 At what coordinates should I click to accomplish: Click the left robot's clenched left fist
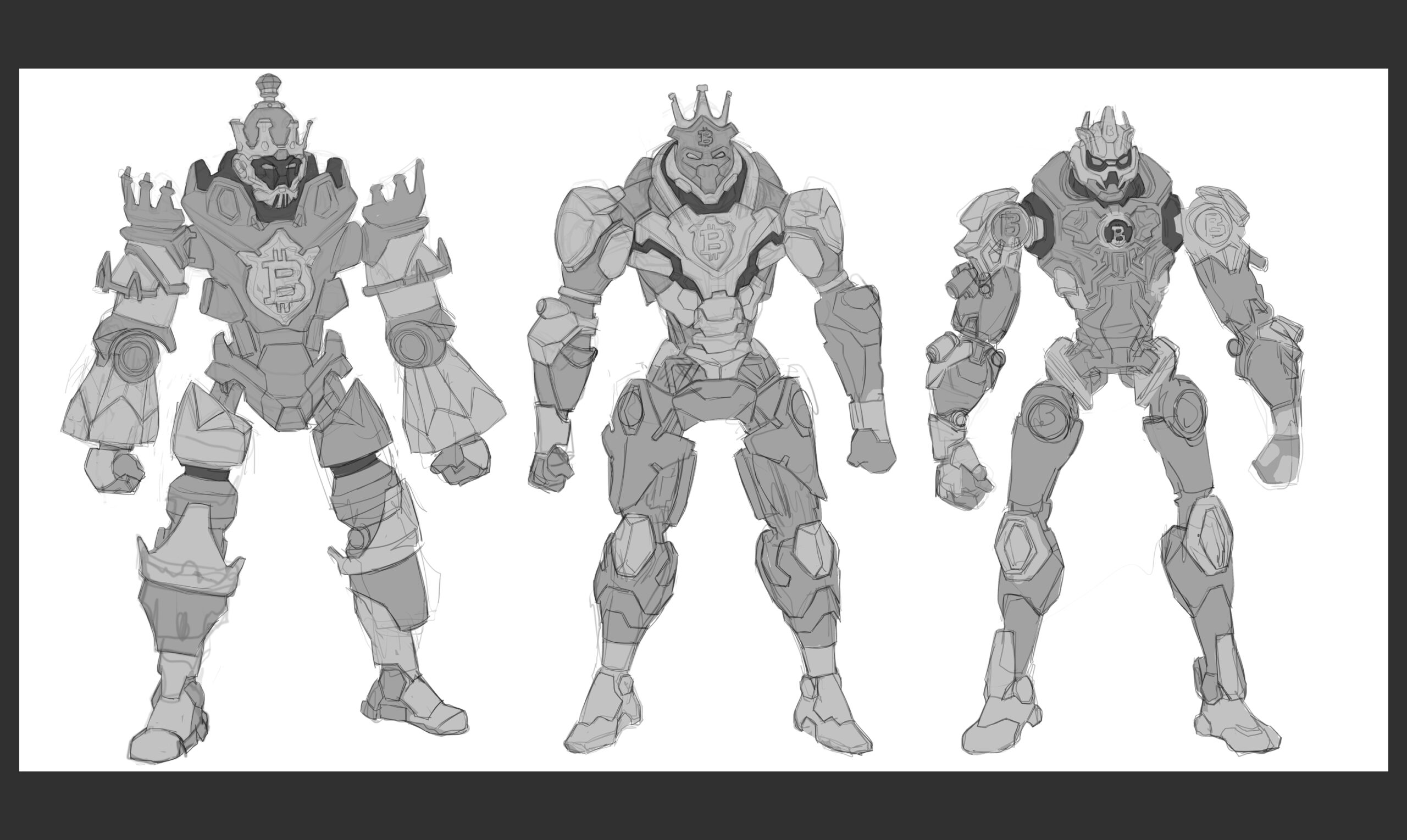[114, 471]
